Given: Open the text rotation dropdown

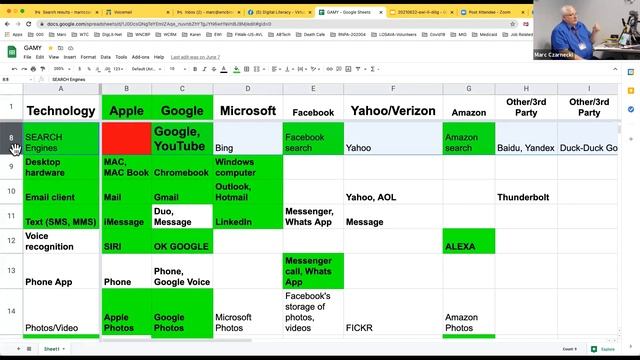Looking at the screenshot, I should point(316,69).
